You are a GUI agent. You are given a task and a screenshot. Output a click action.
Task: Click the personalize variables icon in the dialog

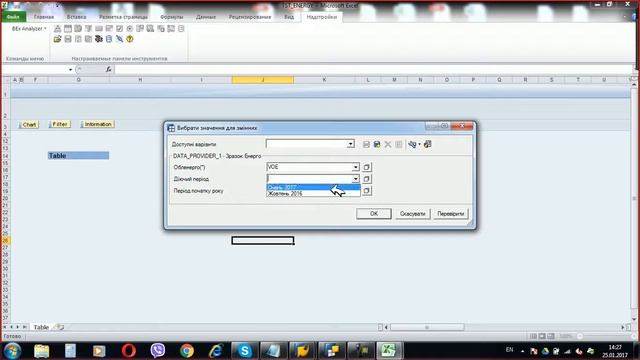click(412, 144)
